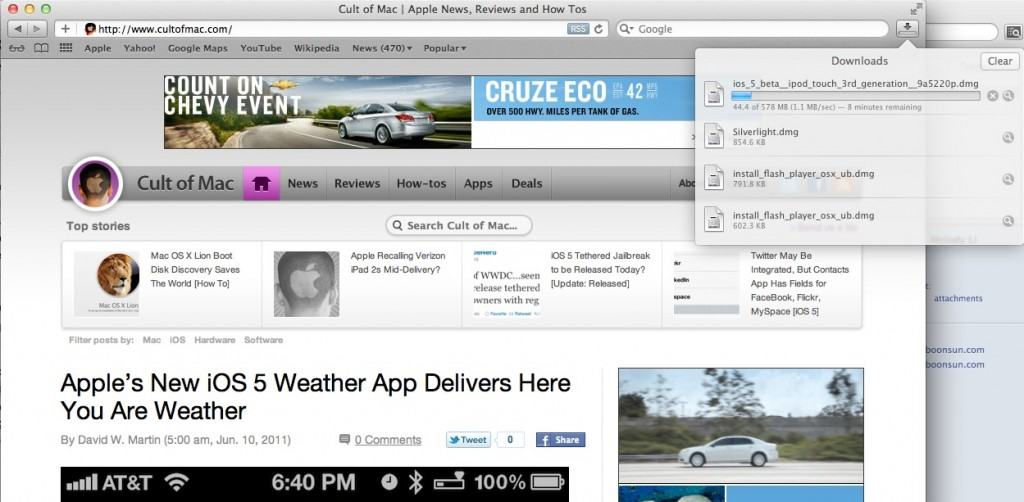Enter full screen with the arrows icon
The image size is (1024, 502).
pyautogui.click(x=916, y=9)
